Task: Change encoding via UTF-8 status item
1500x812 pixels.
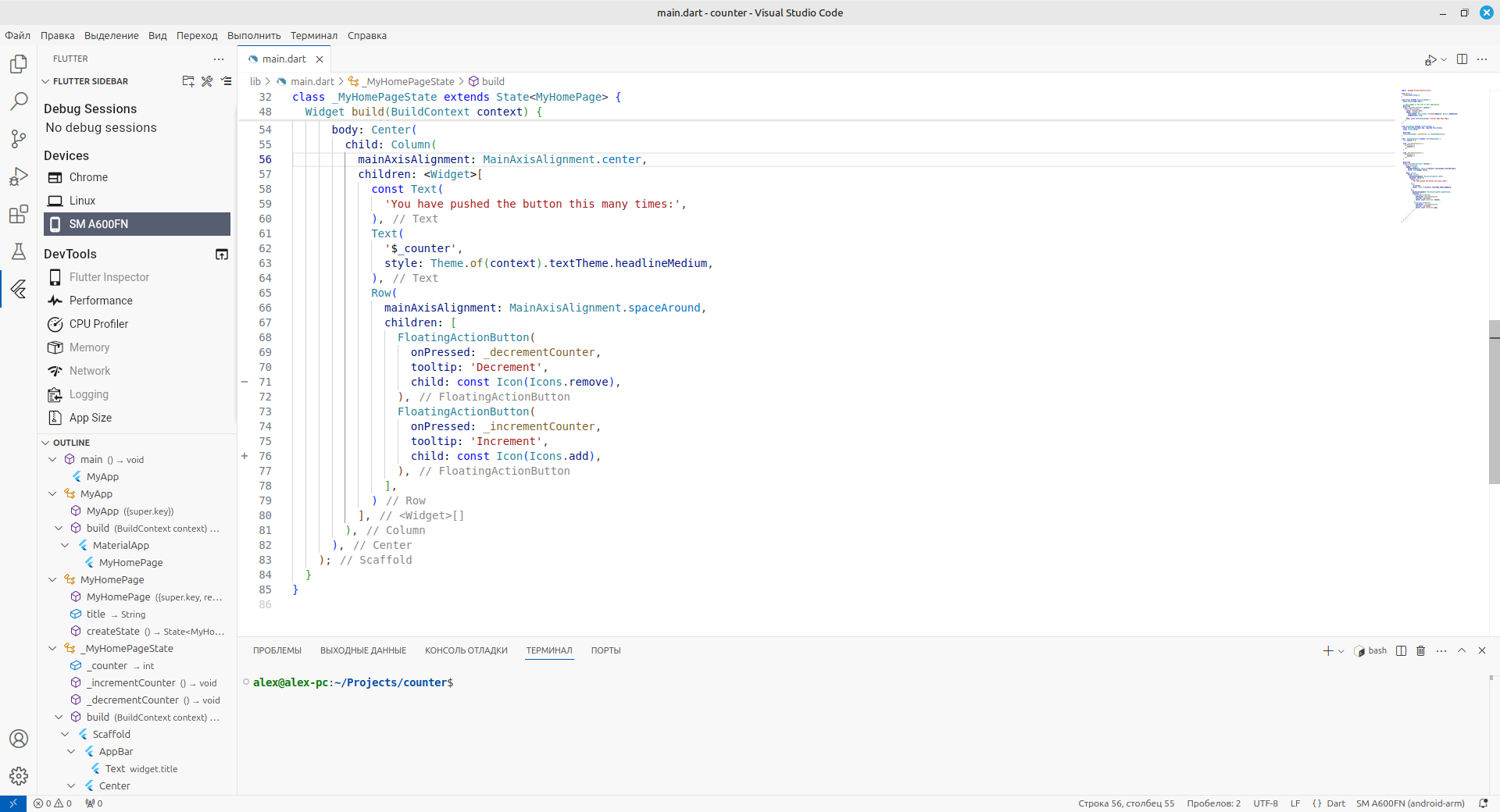Action: coord(1266,803)
